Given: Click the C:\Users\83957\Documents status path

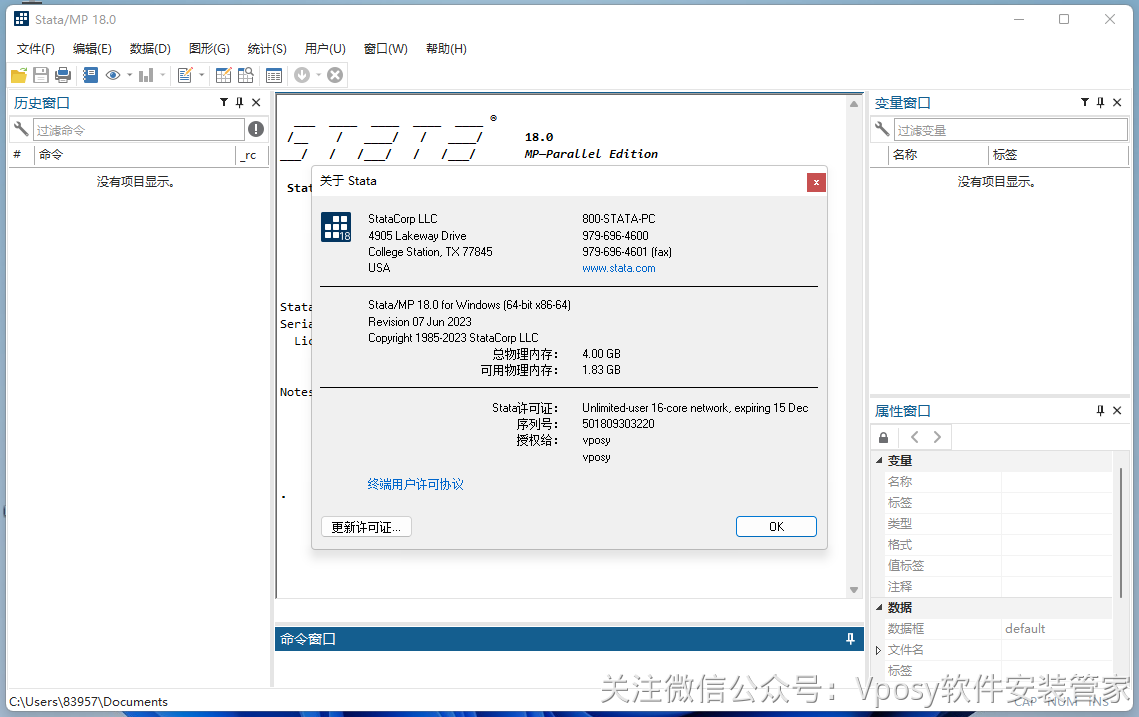Looking at the screenshot, I should click(89, 702).
